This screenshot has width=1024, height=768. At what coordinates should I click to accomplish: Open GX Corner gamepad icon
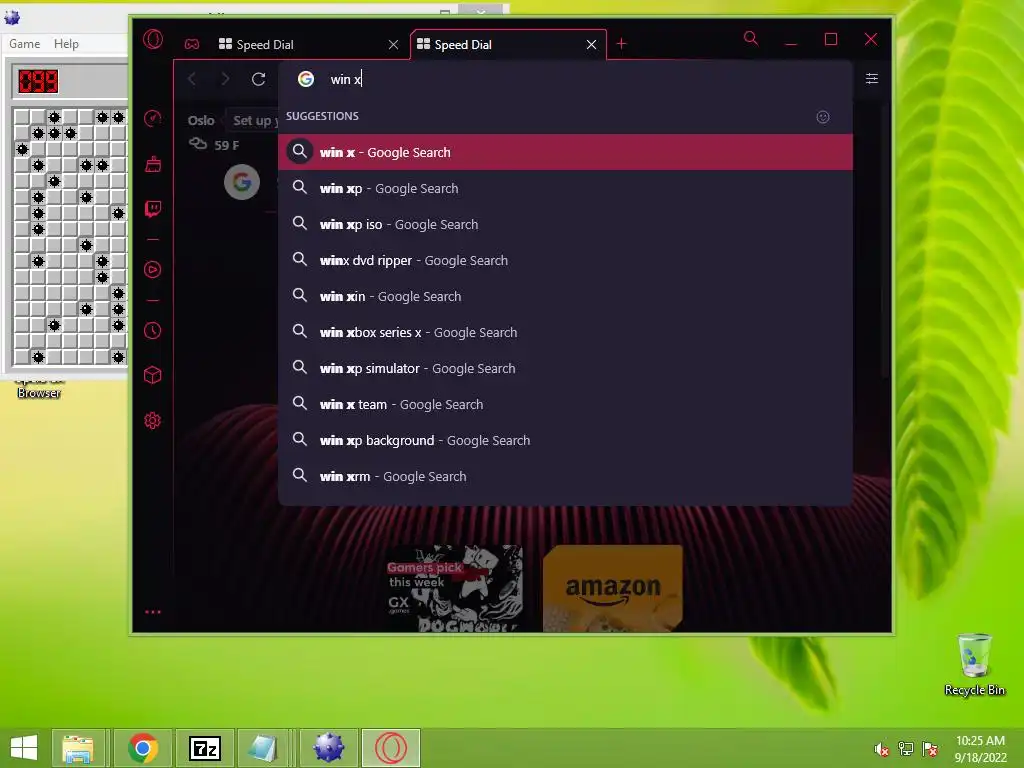pyautogui.click(x=191, y=44)
